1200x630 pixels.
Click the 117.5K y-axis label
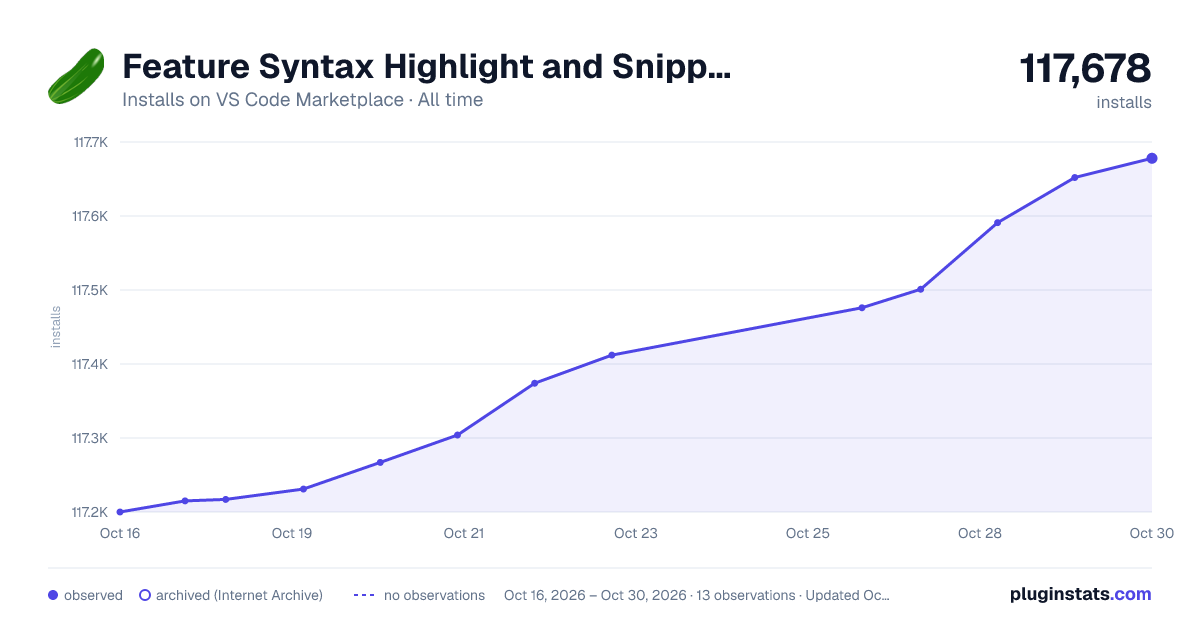click(x=90, y=290)
